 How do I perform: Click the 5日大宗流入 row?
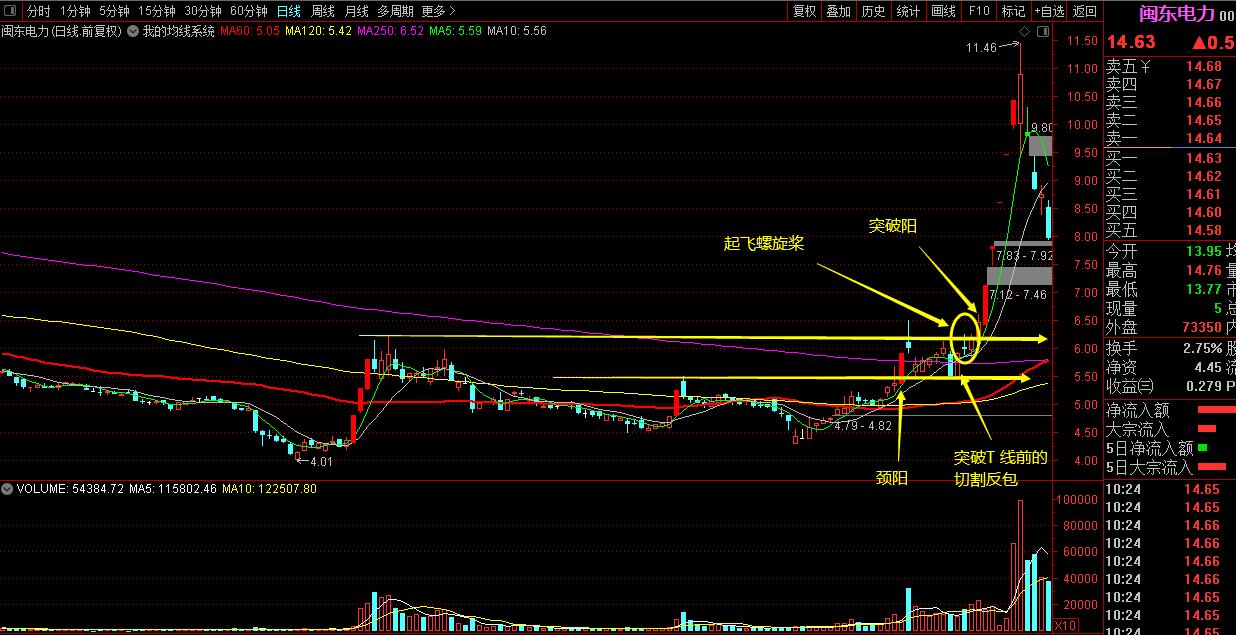tap(1170, 467)
